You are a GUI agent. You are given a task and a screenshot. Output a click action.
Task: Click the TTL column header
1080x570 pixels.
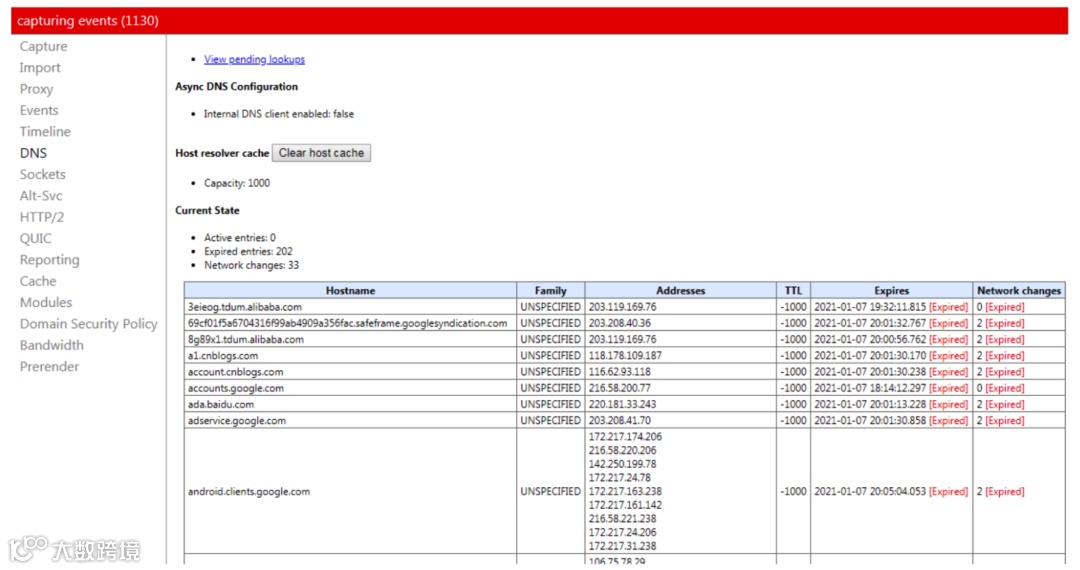tap(793, 291)
